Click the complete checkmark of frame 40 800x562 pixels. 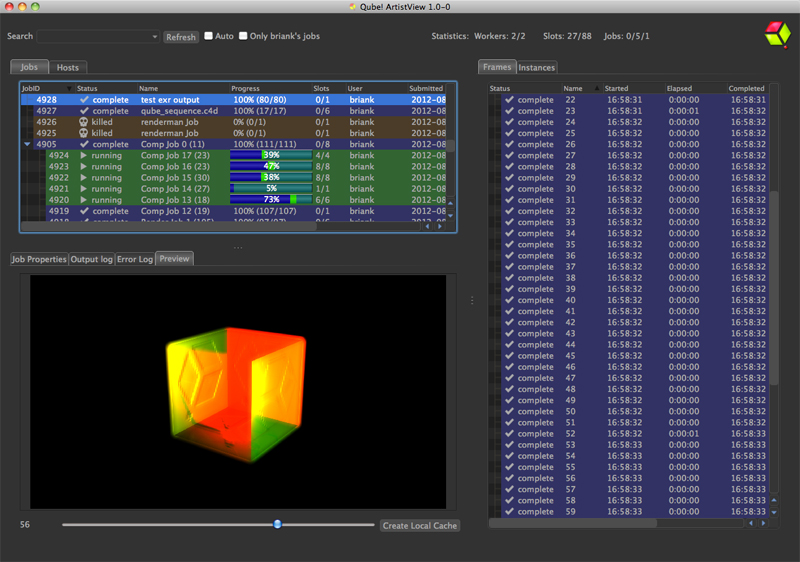tap(509, 300)
